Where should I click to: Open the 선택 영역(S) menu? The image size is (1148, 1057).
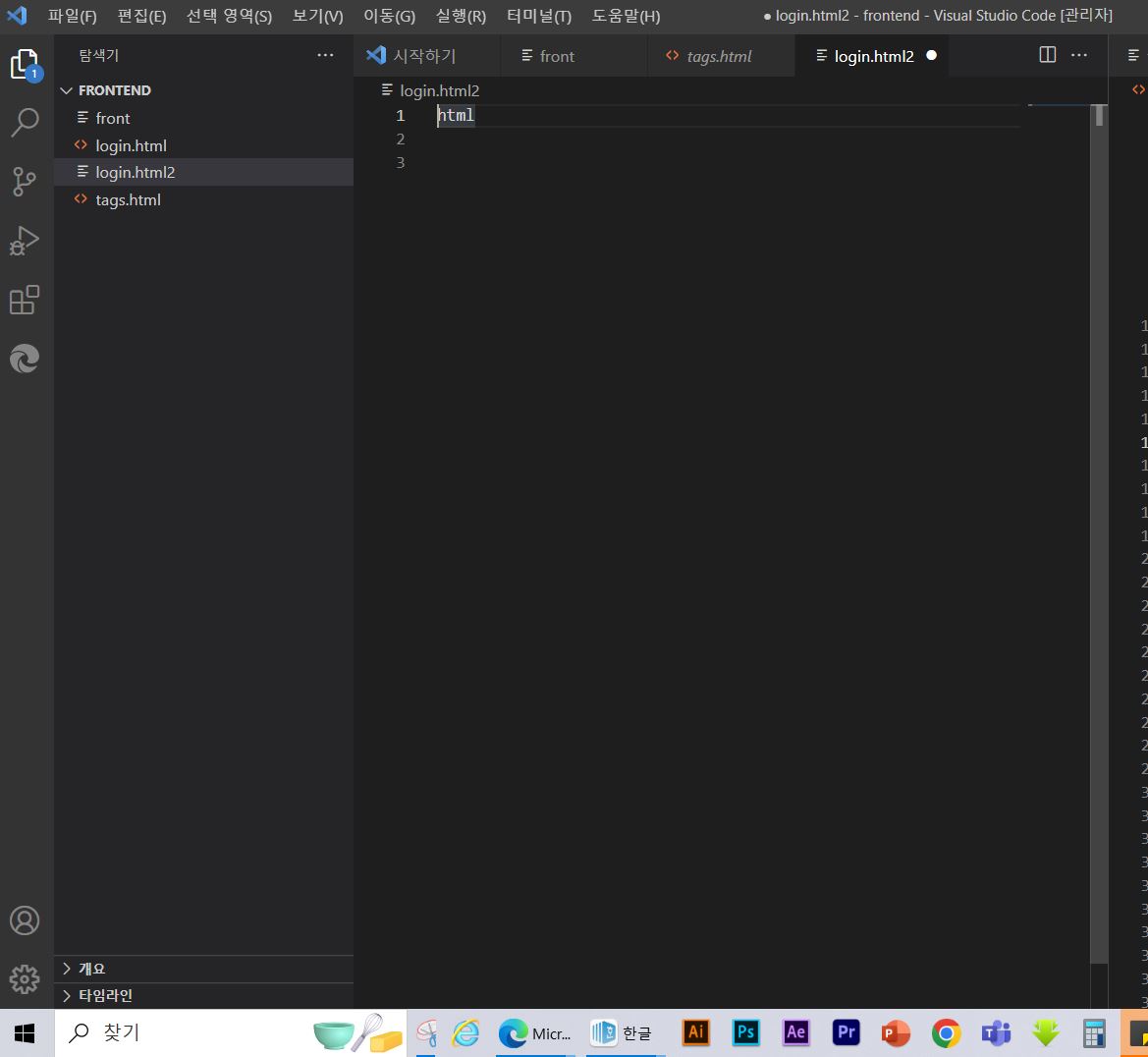[x=229, y=16]
